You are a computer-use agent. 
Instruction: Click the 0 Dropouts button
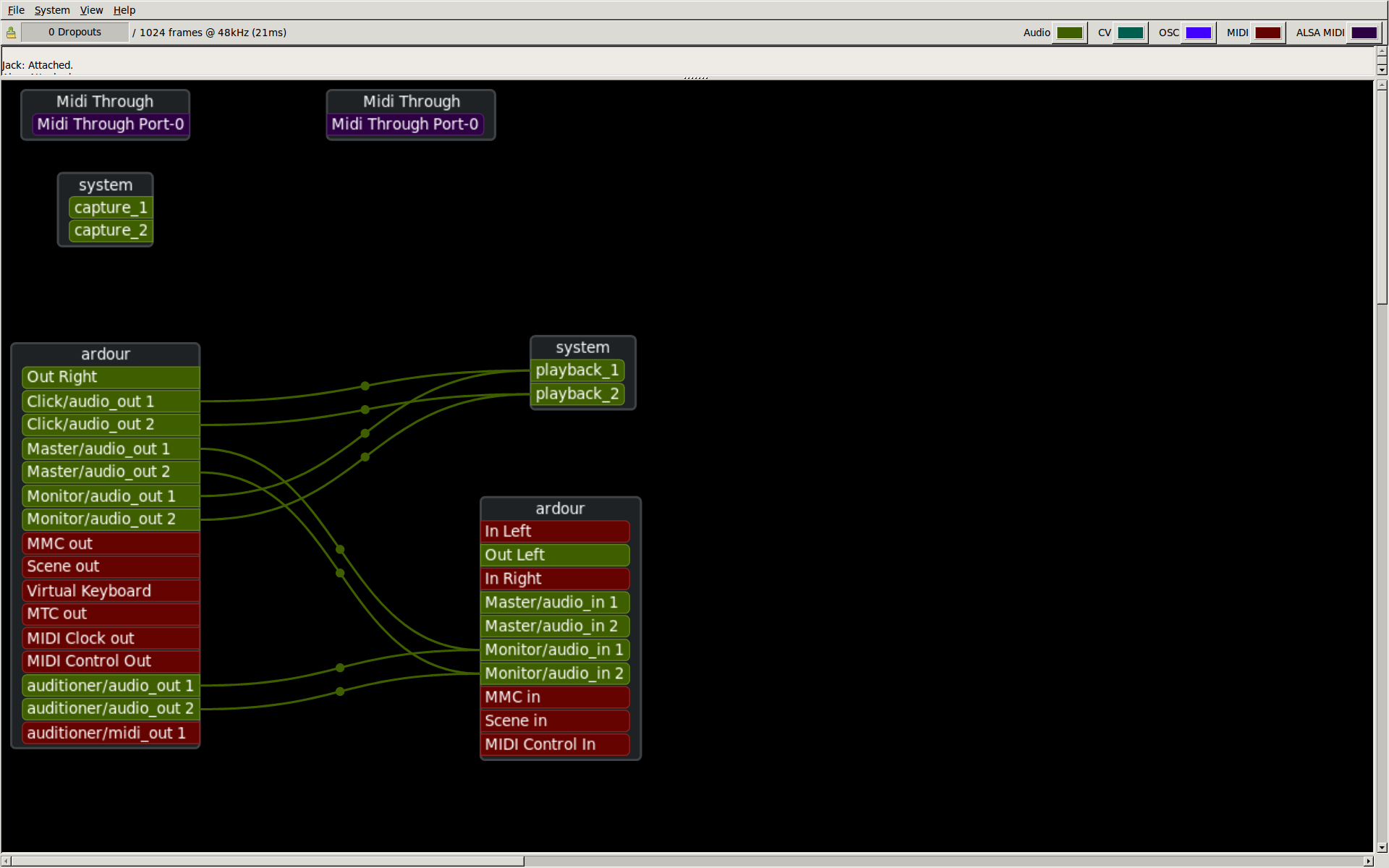pyautogui.click(x=75, y=33)
